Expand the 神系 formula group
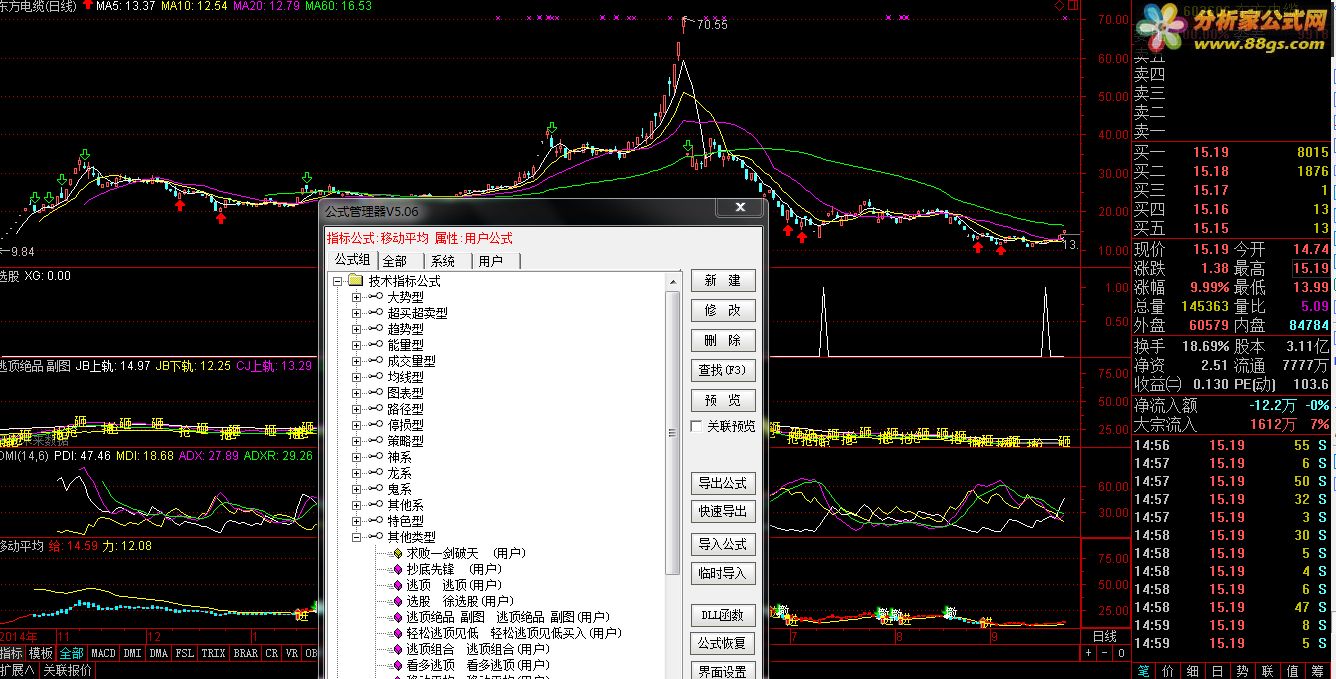This screenshot has width=1336, height=679. click(356, 457)
